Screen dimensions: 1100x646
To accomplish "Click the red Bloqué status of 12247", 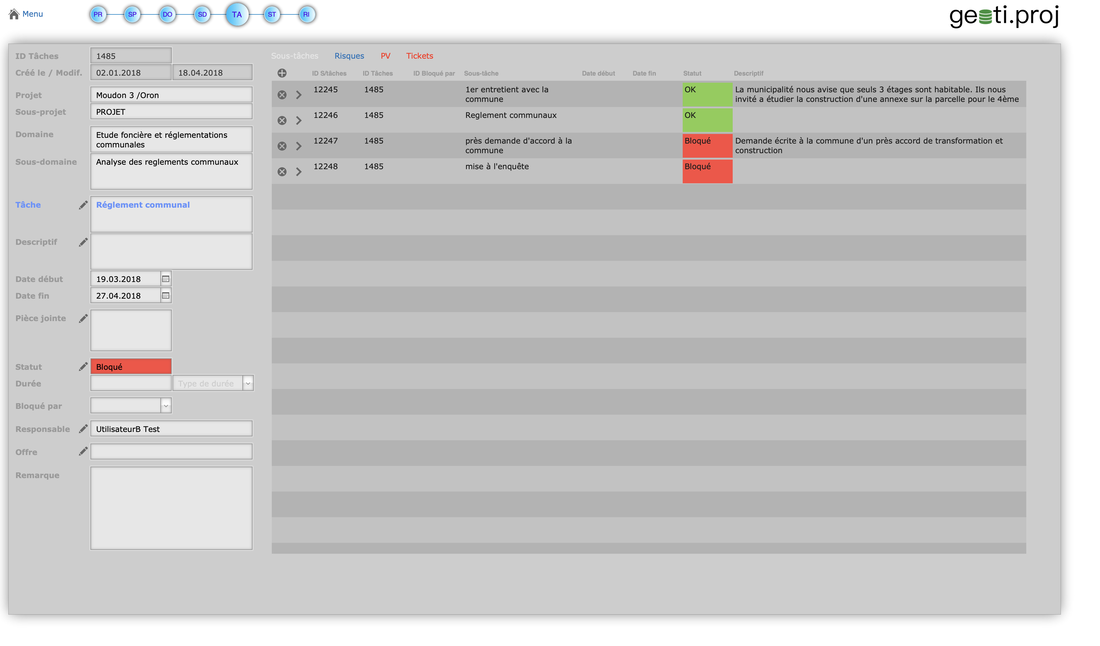I will click(707, 146).
